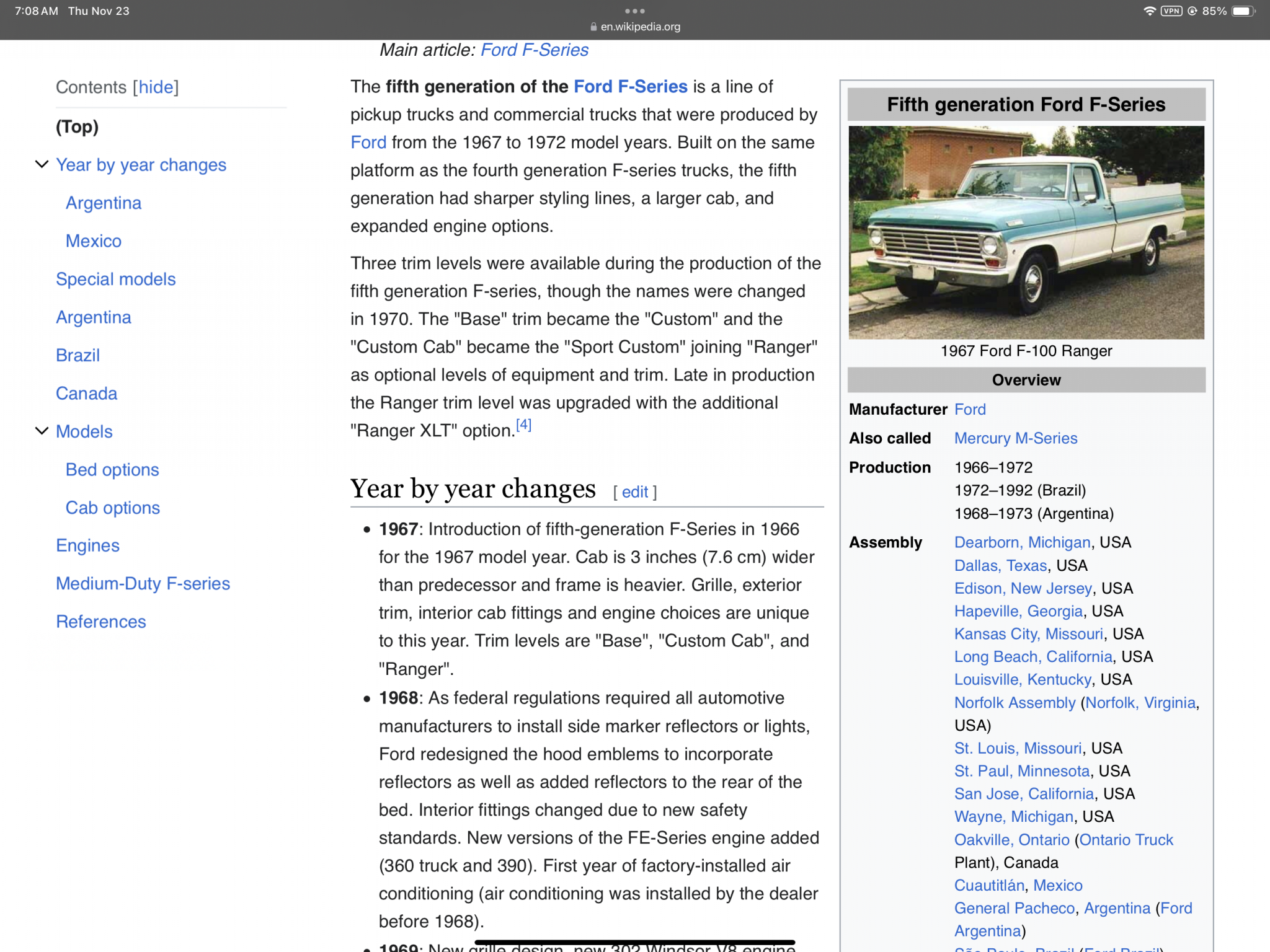Open the Cuautitlán link
Viewport: 1270px width, 952px height.
point(988,885)
